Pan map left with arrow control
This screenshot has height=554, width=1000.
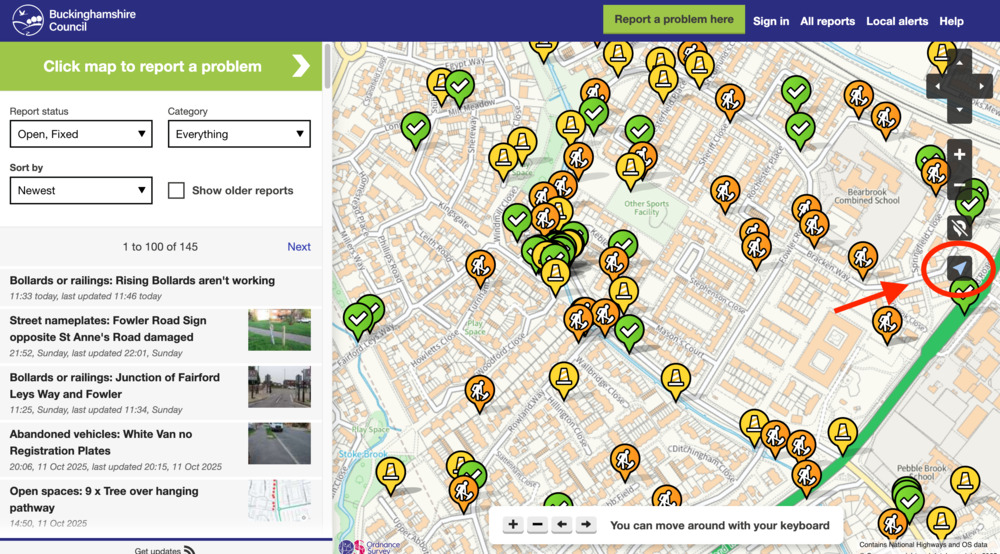936,87
